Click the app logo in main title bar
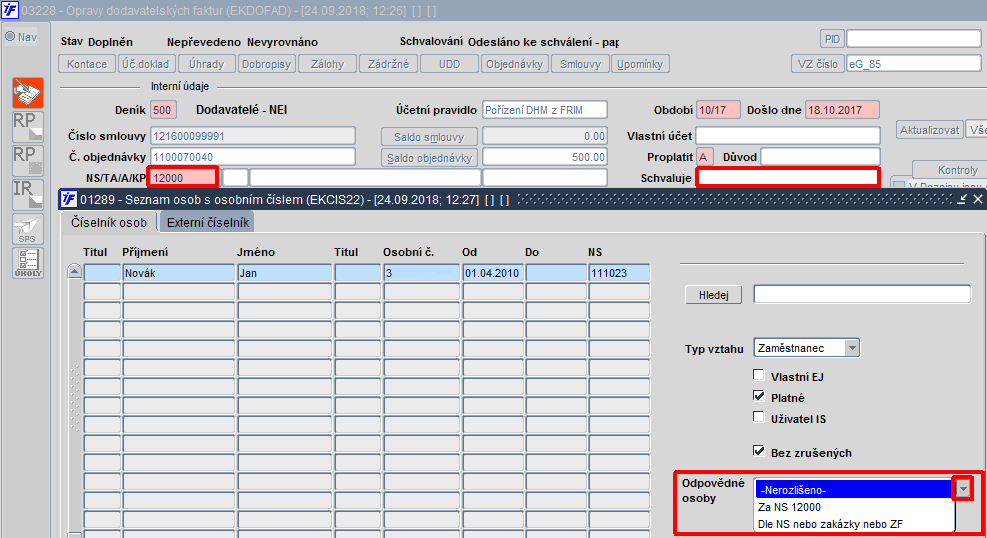 [x=10, y=10]
